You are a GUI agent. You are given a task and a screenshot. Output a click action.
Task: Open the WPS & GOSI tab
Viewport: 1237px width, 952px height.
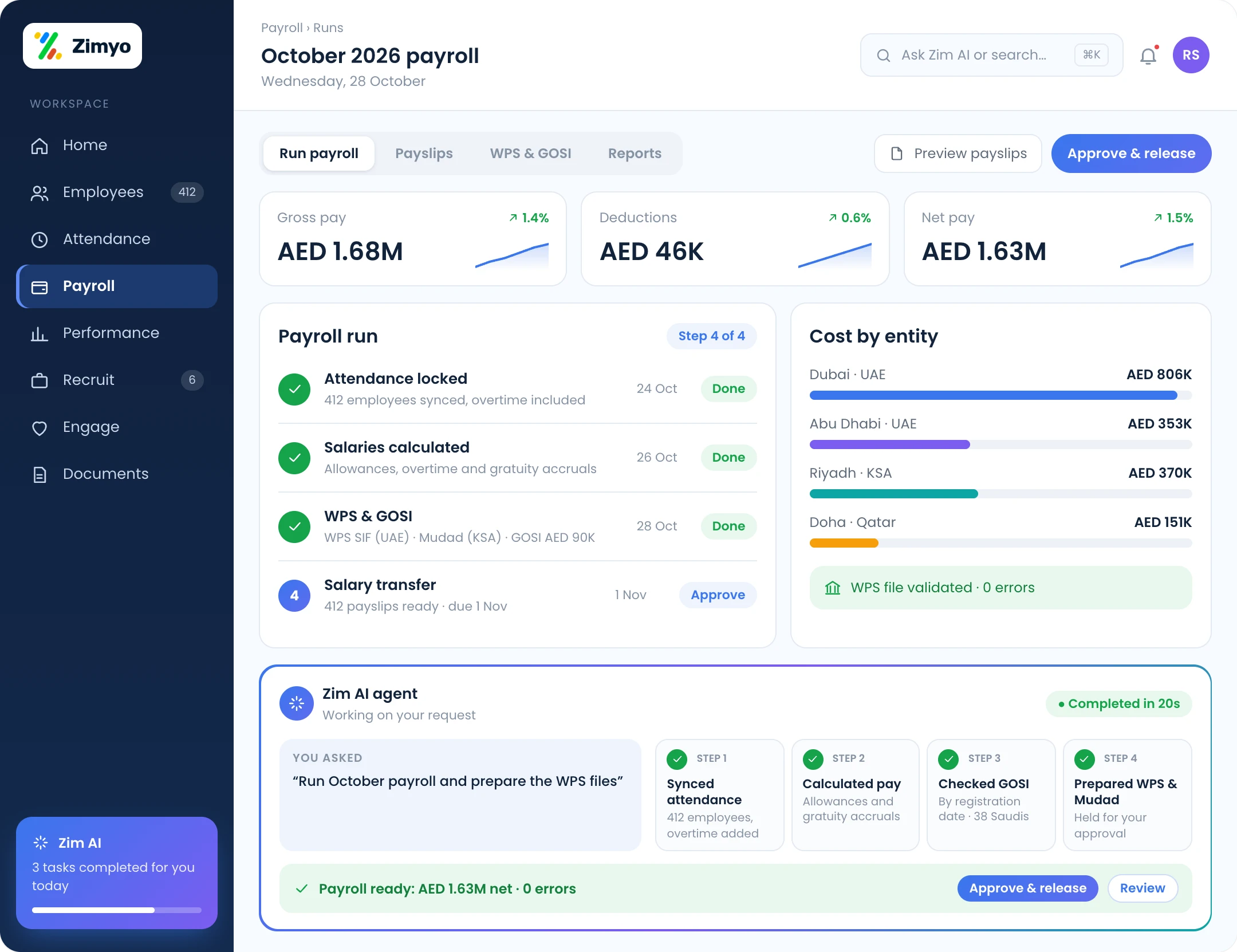coord(530,154)
